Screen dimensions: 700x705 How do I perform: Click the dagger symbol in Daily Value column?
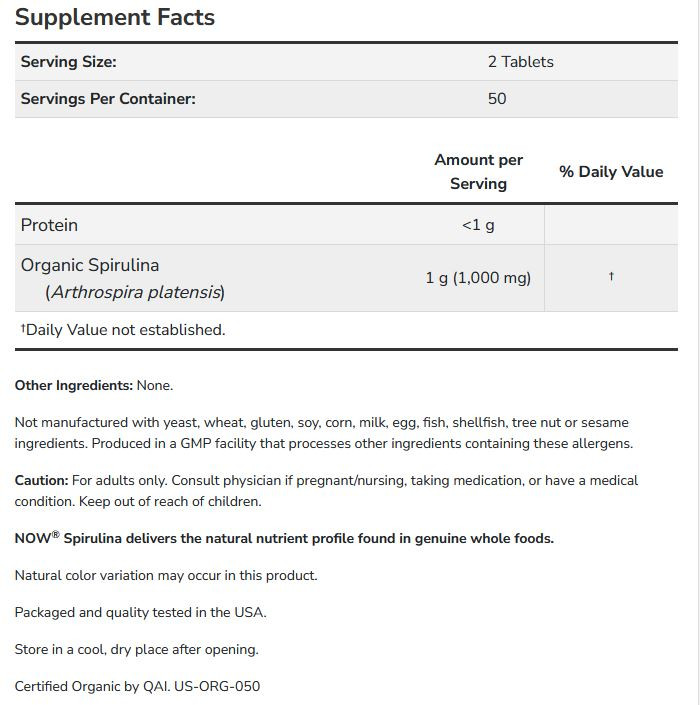[x=611, y=277]
